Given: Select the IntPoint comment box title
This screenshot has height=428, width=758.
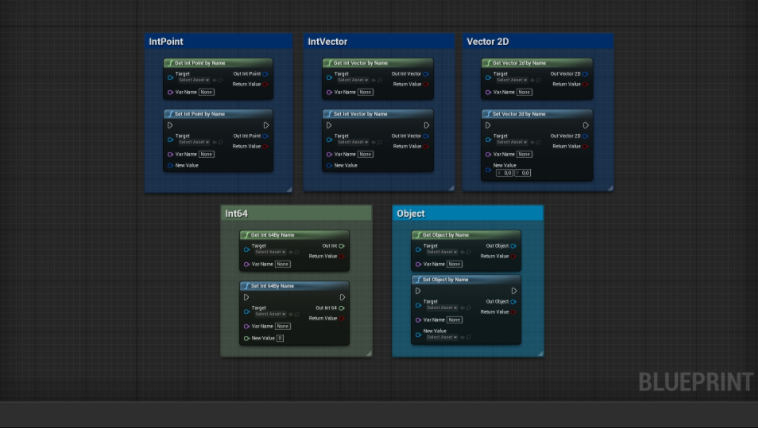Looking at the screenshot, I should click(x=166, y=42).
